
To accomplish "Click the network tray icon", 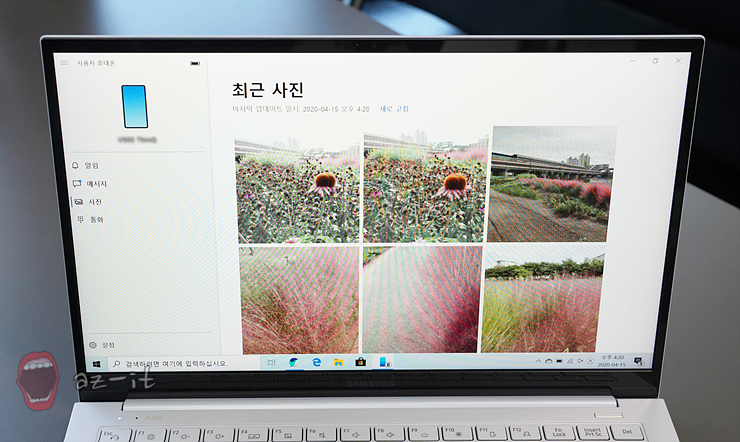I will [570, 361].
